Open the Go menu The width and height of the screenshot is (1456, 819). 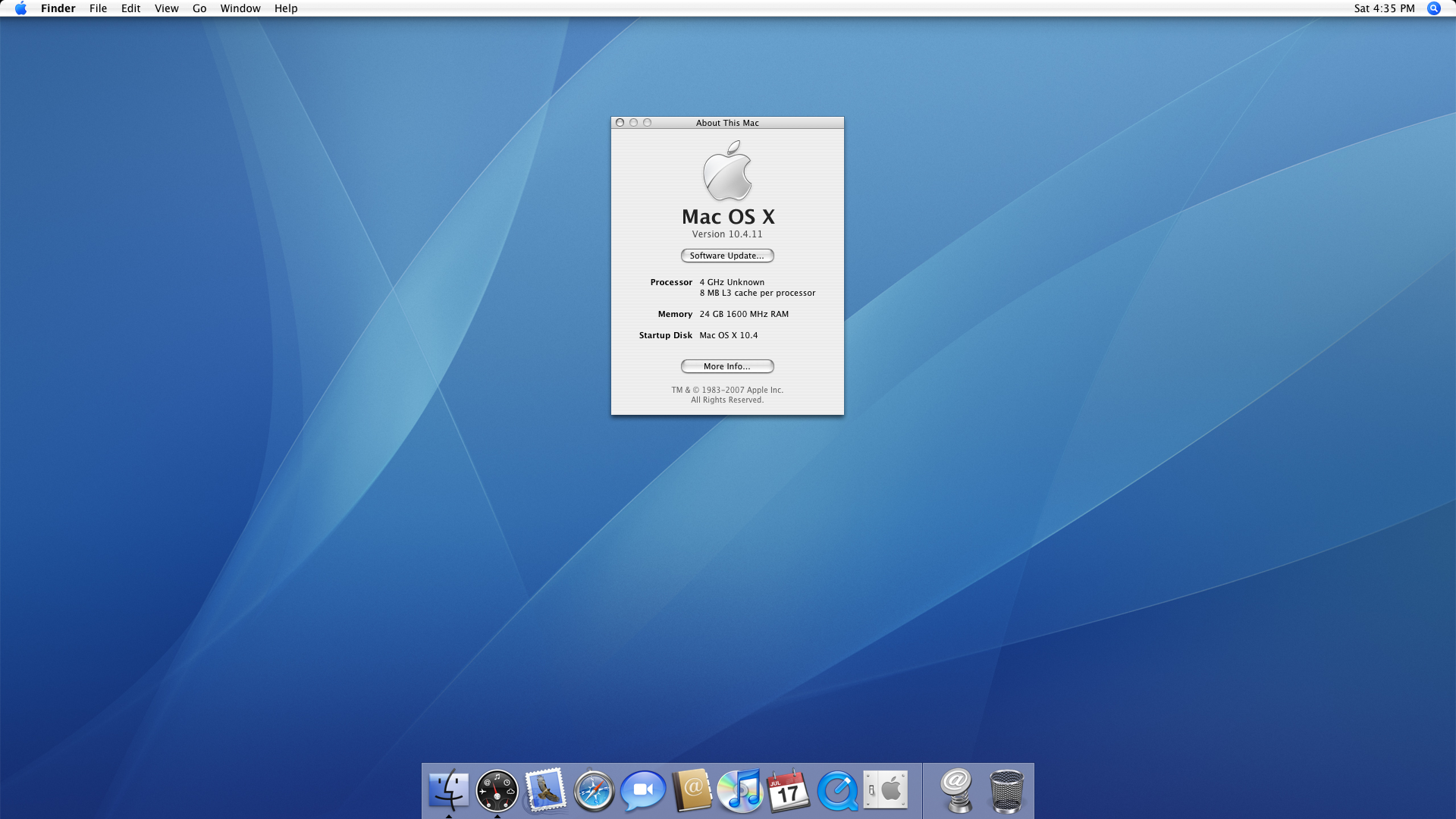pos(199,8)
